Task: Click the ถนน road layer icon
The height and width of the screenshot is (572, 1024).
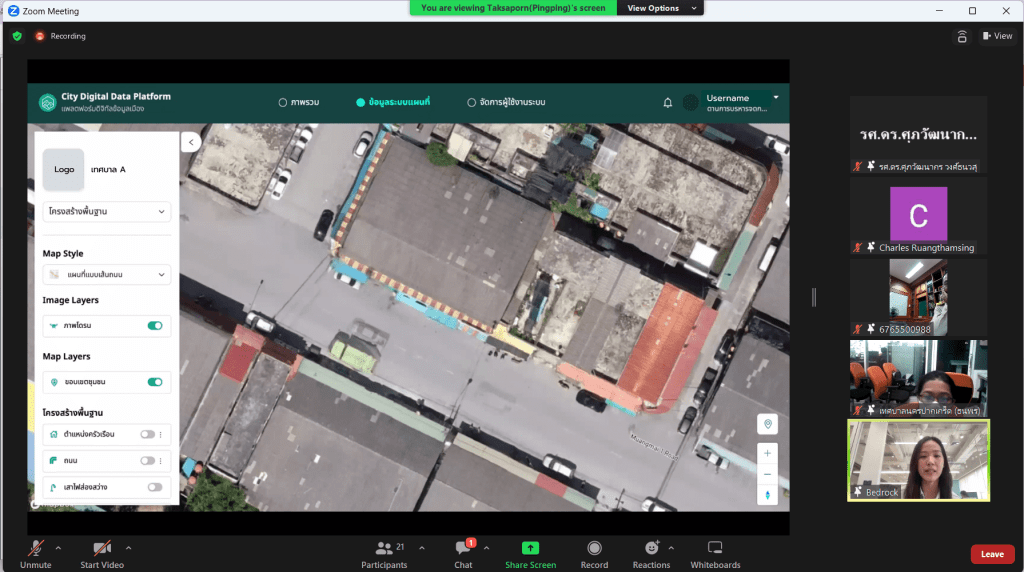Action: coord(54,460)
